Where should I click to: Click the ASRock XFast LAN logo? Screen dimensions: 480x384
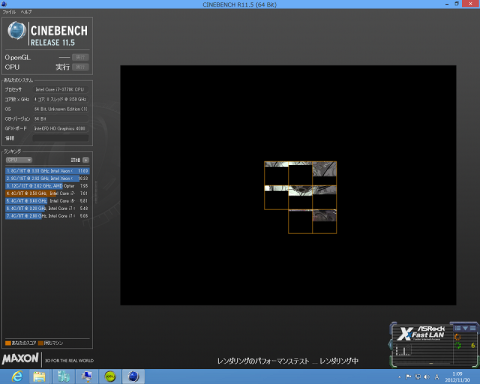[x=422, y=333]
